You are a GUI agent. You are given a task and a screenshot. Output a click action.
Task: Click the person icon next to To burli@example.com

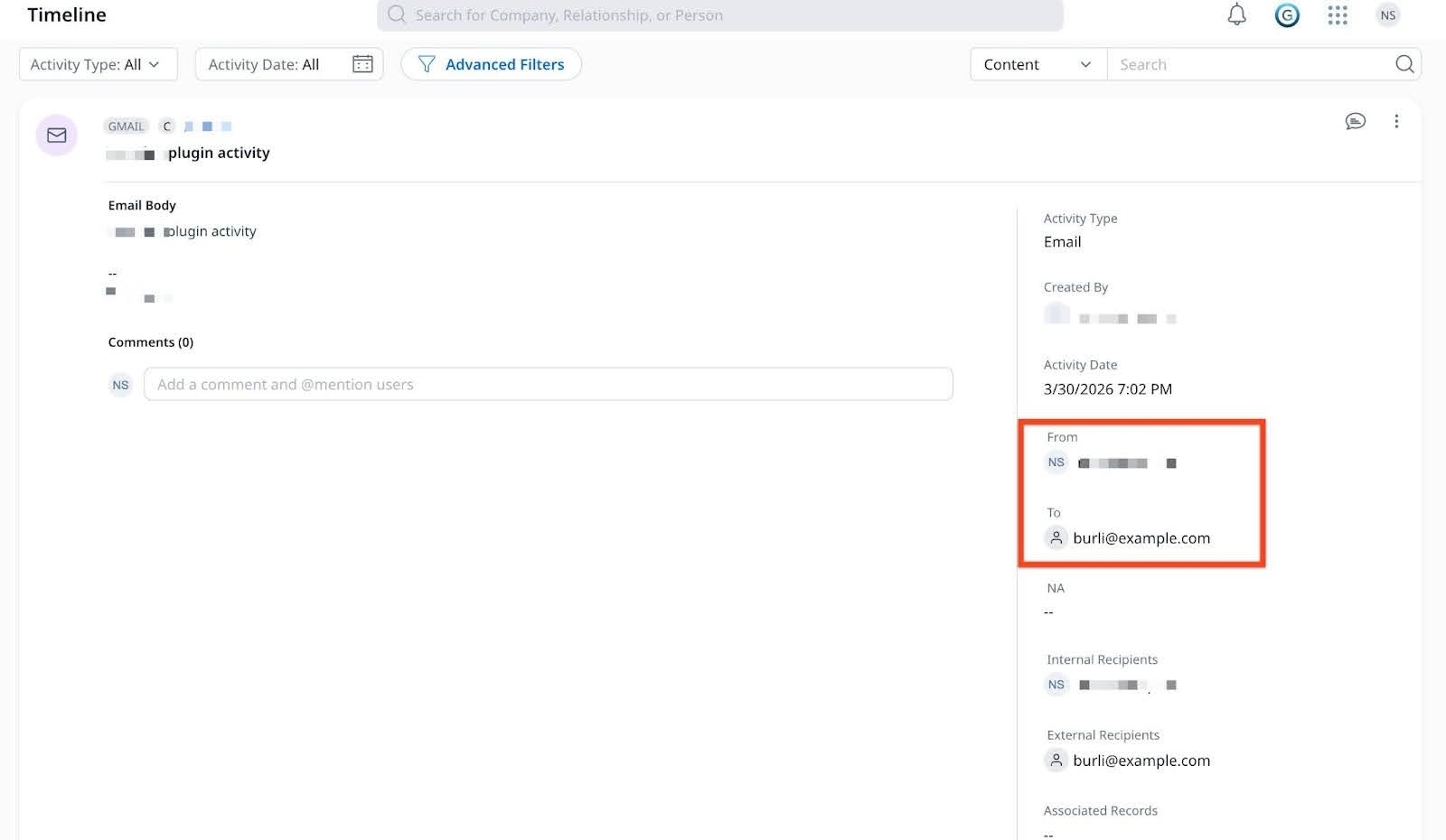tap(1056, 537)
